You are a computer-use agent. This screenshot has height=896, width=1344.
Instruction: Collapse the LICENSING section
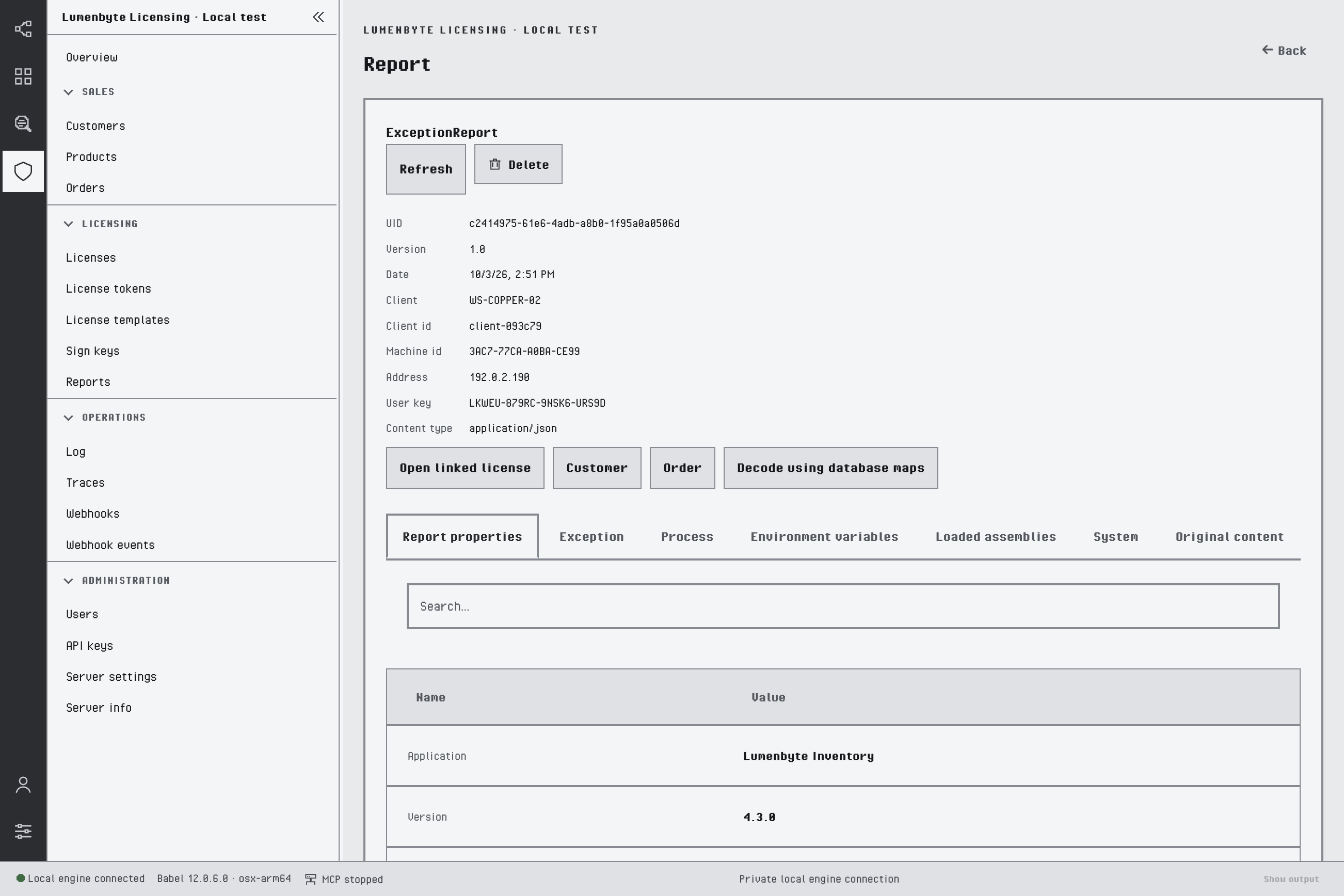69,224
